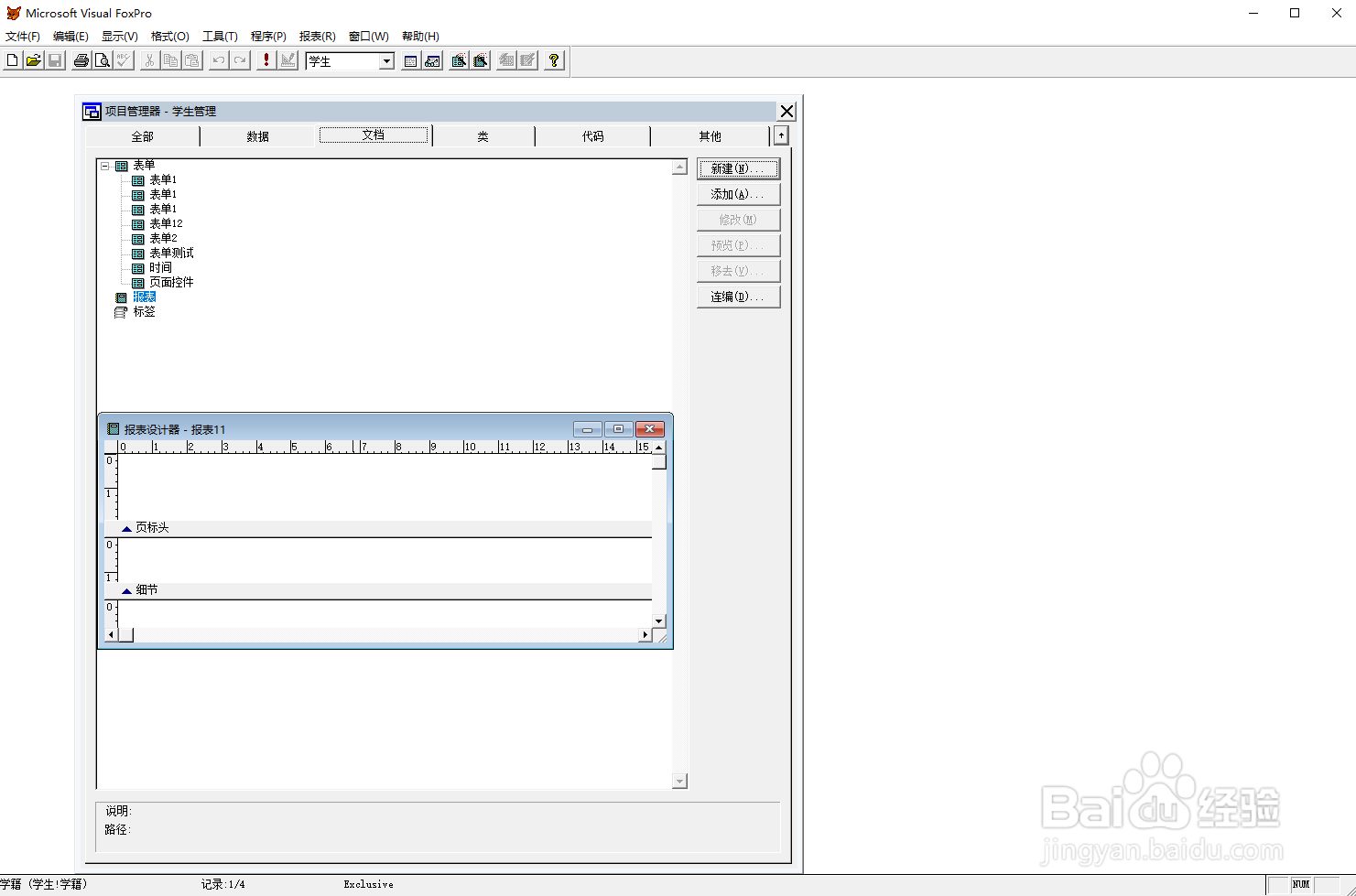Screen dimensions: 1356x896
Task: Open the 帮助(H) menu
Action: tap(420, 37)
